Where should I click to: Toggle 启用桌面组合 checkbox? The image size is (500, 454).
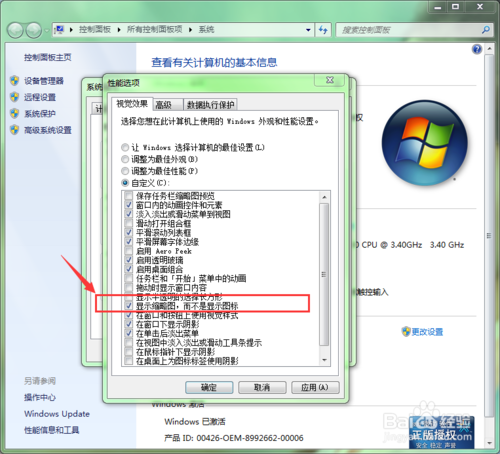(129, 269)
